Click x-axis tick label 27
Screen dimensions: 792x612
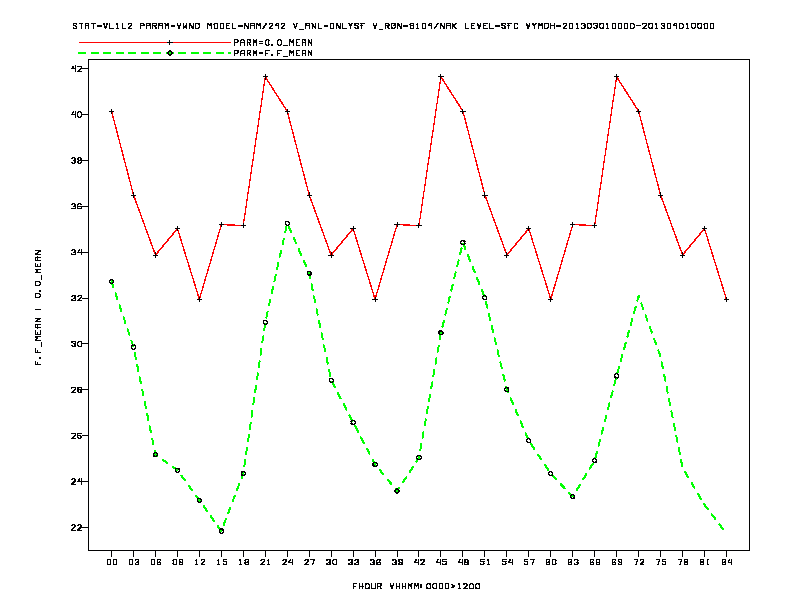[309, 562]
